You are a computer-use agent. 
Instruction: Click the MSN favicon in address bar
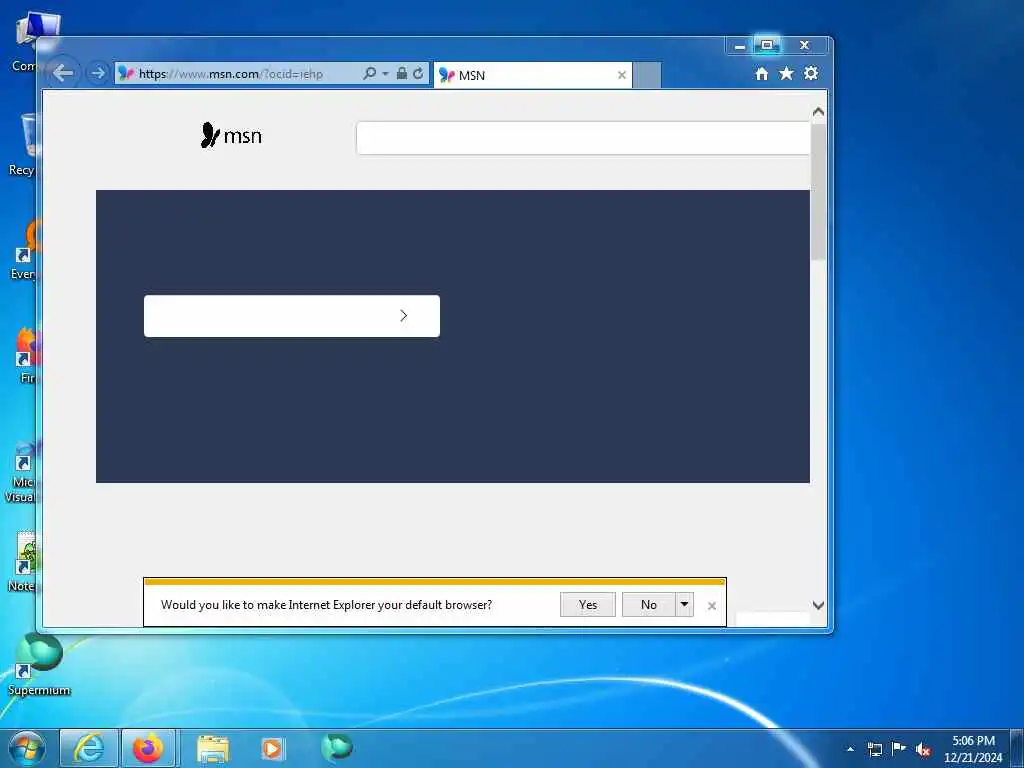[x=126, y=74]
